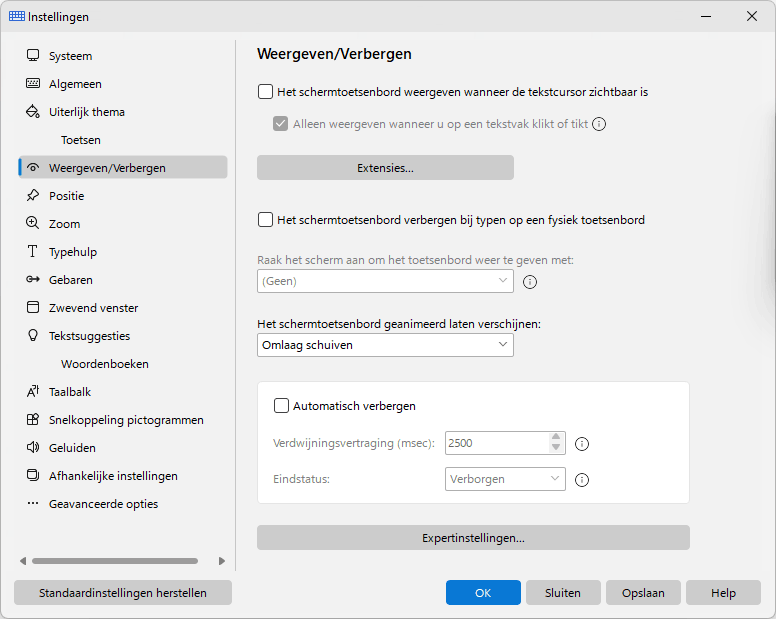Minimize the Instellingen window

pyautogui.click(x=706, y=16)
